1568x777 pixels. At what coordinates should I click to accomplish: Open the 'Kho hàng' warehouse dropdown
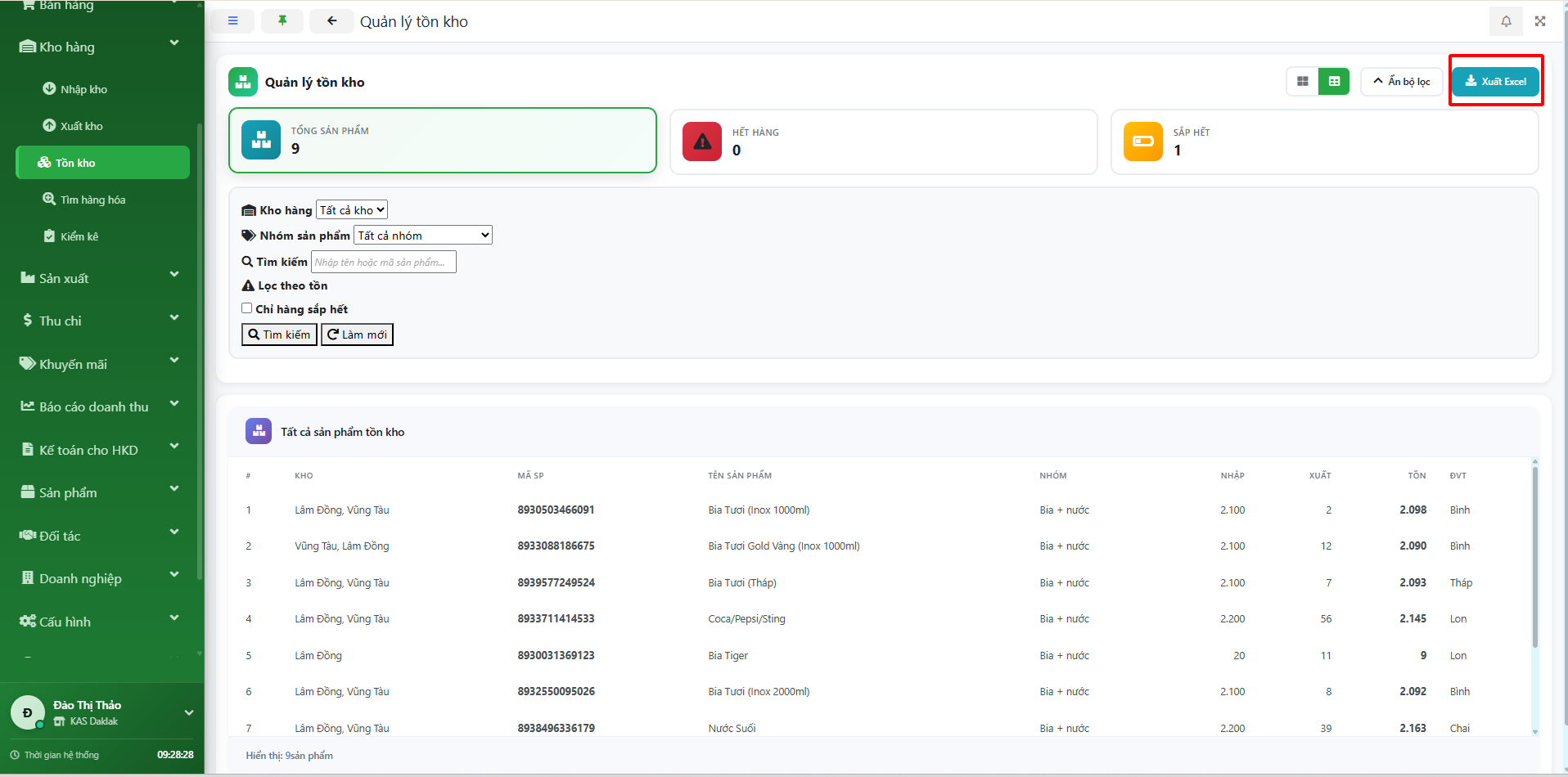tap(352, 210)
